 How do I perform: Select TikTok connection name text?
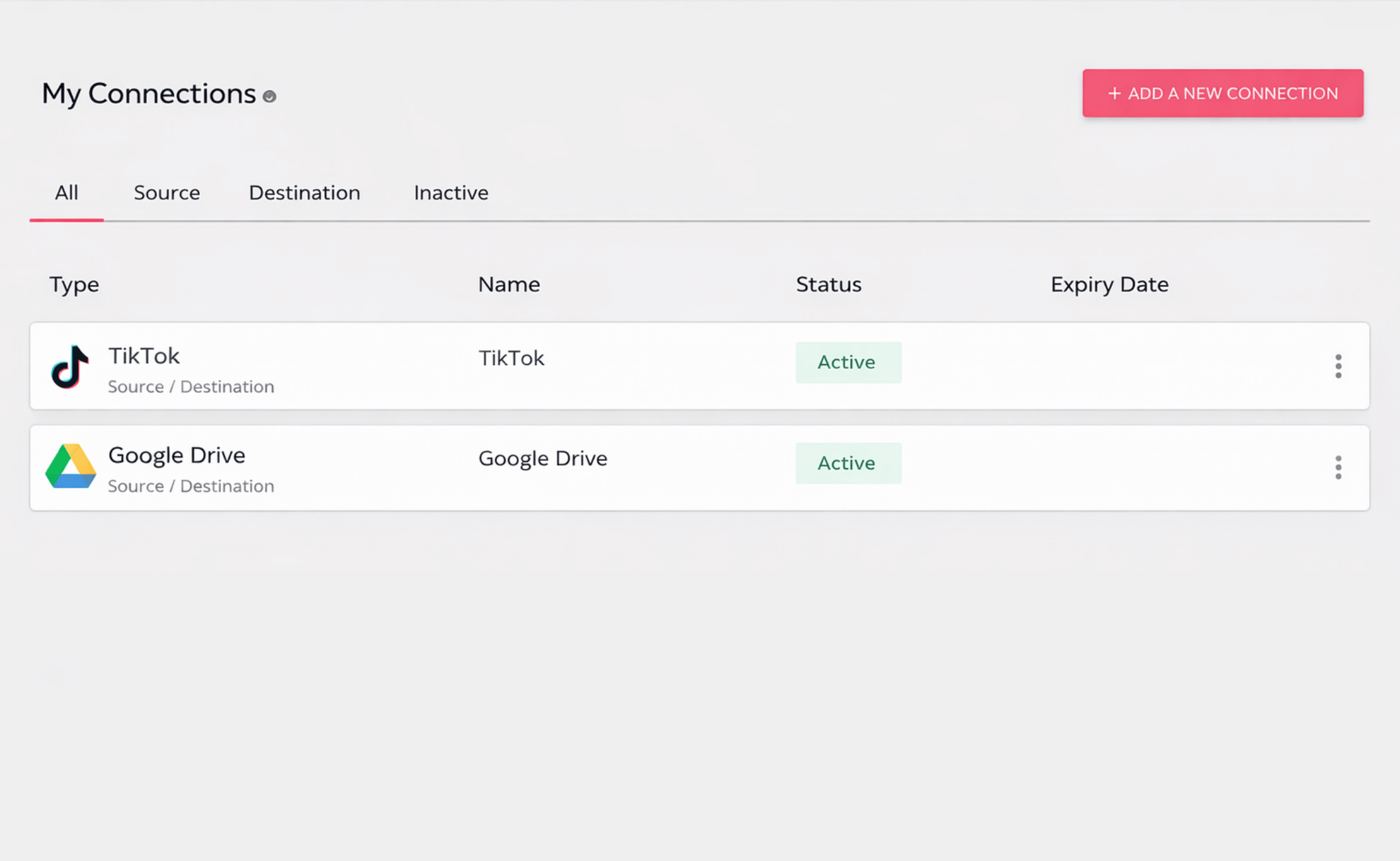511,358
